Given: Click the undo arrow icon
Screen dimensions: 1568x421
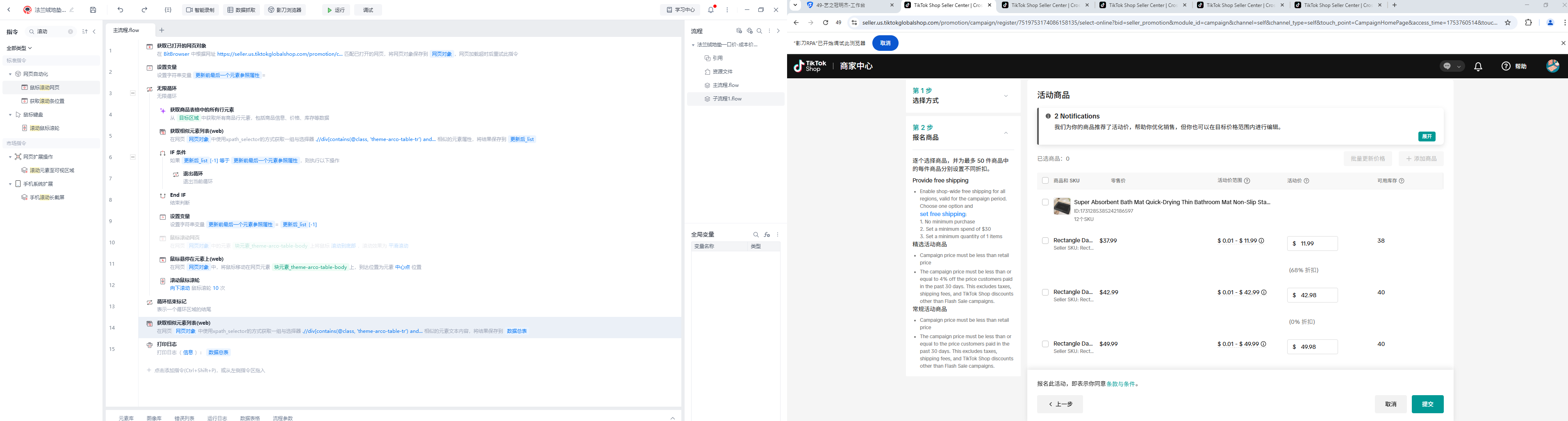Looking at the screenshot, I should pyautogui.click(x=121, y=10).
